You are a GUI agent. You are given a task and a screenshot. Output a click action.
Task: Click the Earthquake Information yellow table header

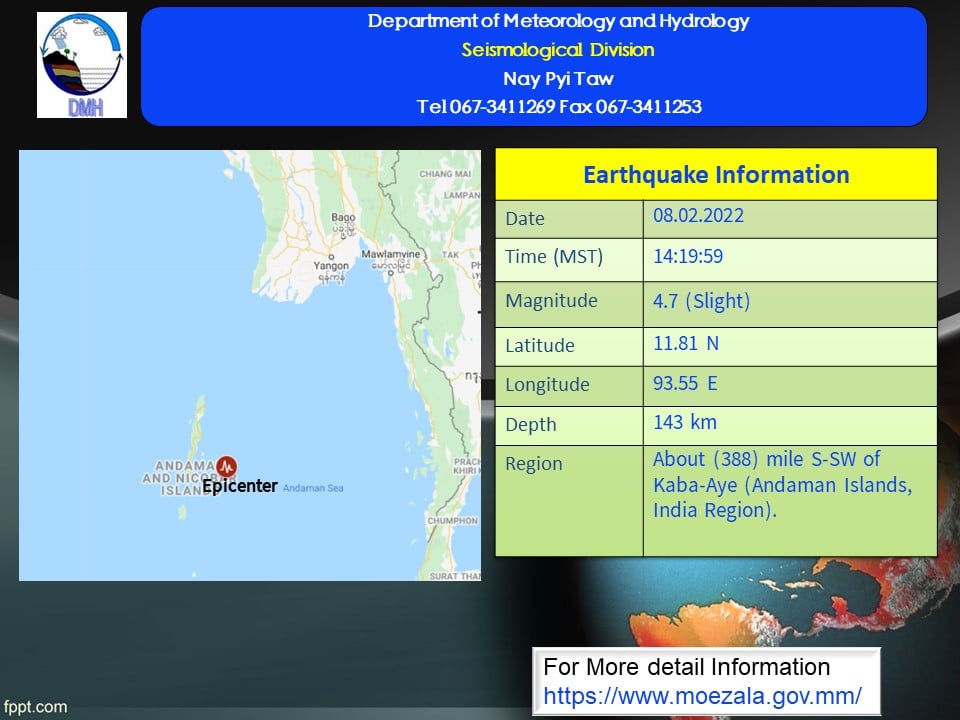[x=716, y=175]
